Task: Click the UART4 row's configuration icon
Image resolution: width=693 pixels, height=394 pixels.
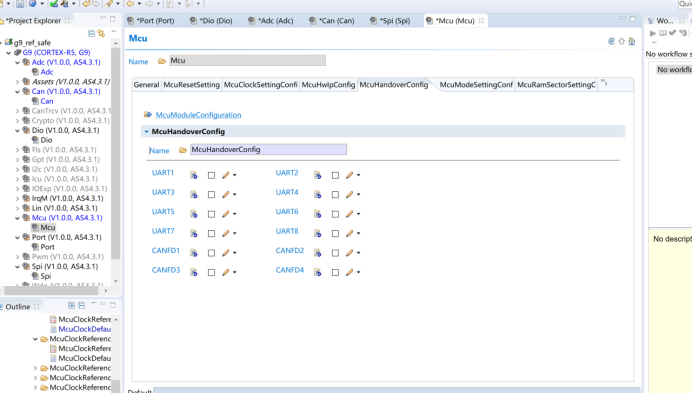Action: [x=317, y=195]
